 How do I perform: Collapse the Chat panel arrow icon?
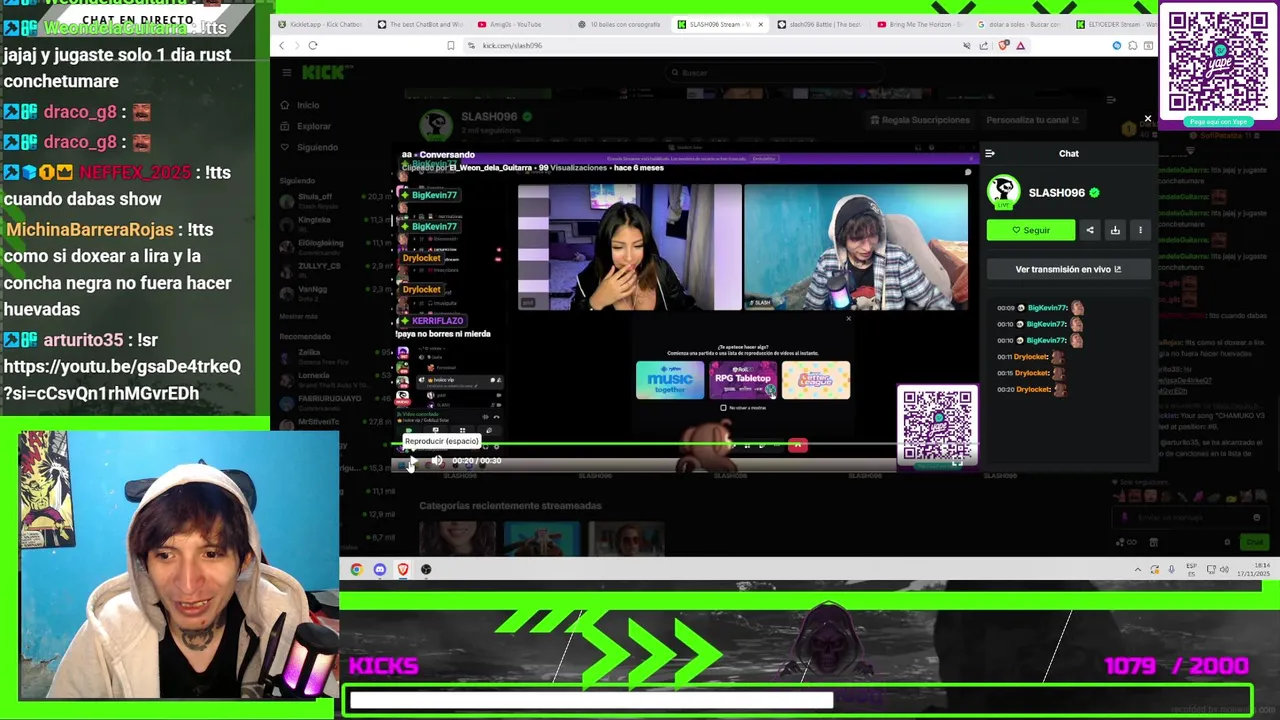point(989,153)
